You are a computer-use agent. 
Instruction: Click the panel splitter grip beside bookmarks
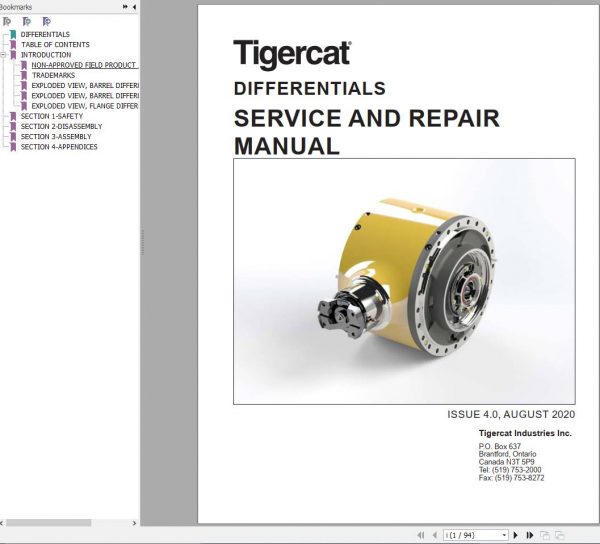point(142,242)
